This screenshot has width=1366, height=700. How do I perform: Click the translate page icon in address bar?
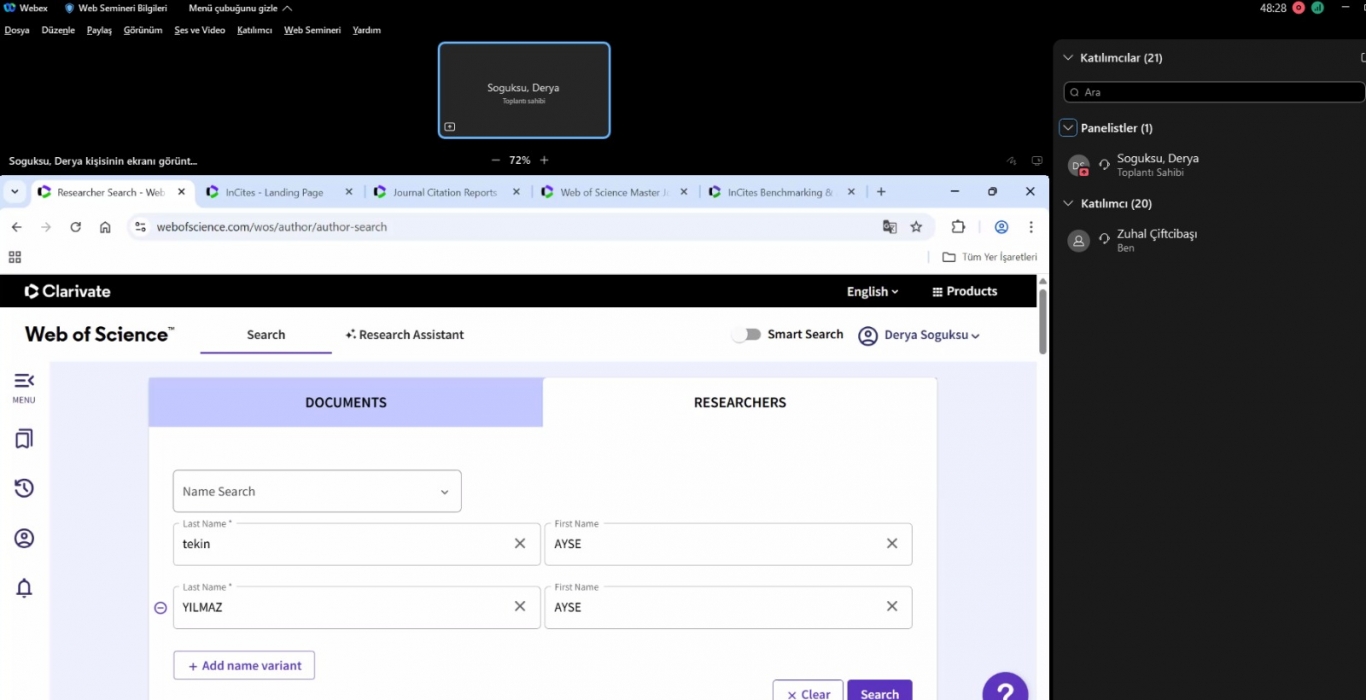(890, 227)
